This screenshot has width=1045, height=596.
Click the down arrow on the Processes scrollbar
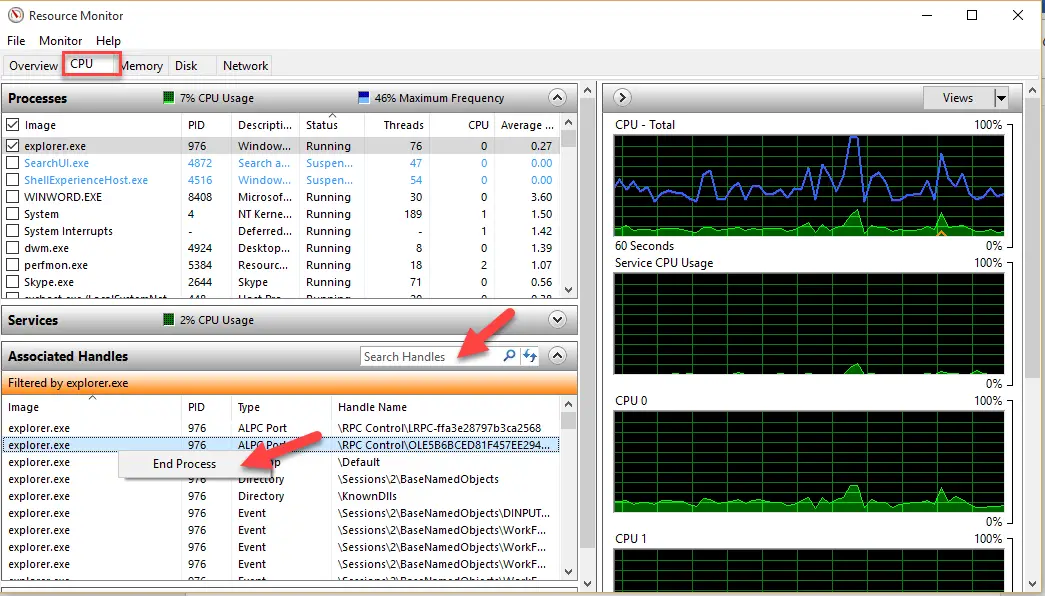[568, 289]
